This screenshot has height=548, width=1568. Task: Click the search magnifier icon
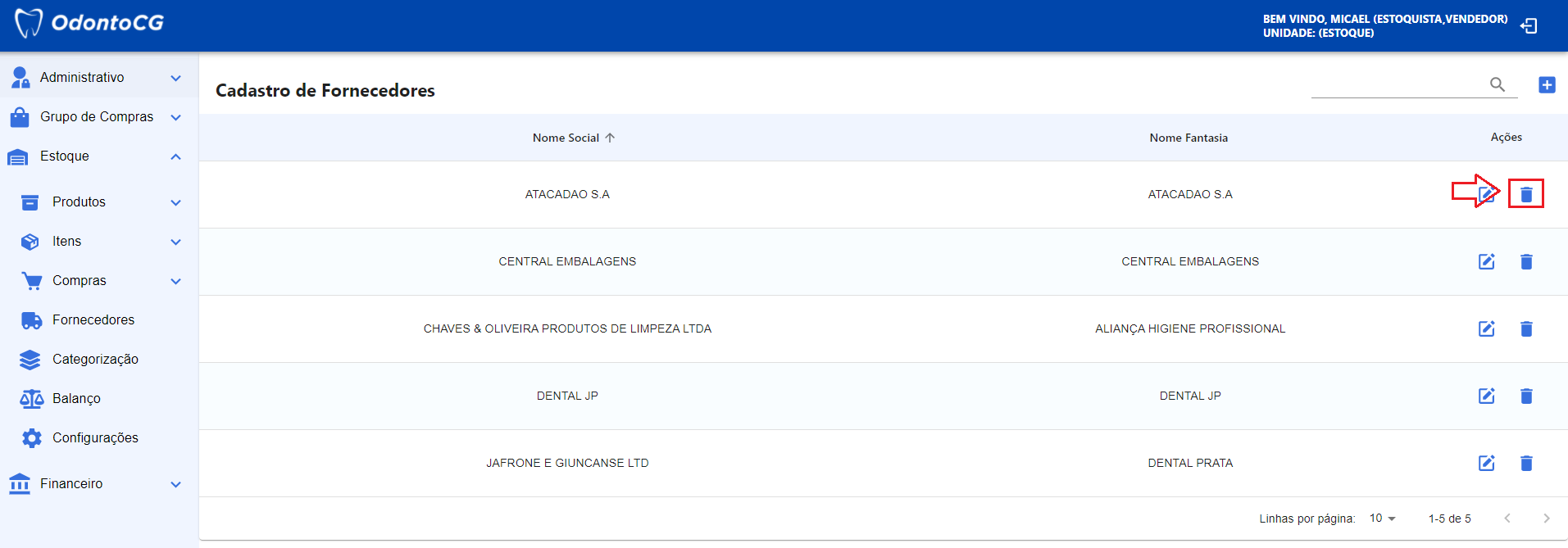click(1497, 84)
